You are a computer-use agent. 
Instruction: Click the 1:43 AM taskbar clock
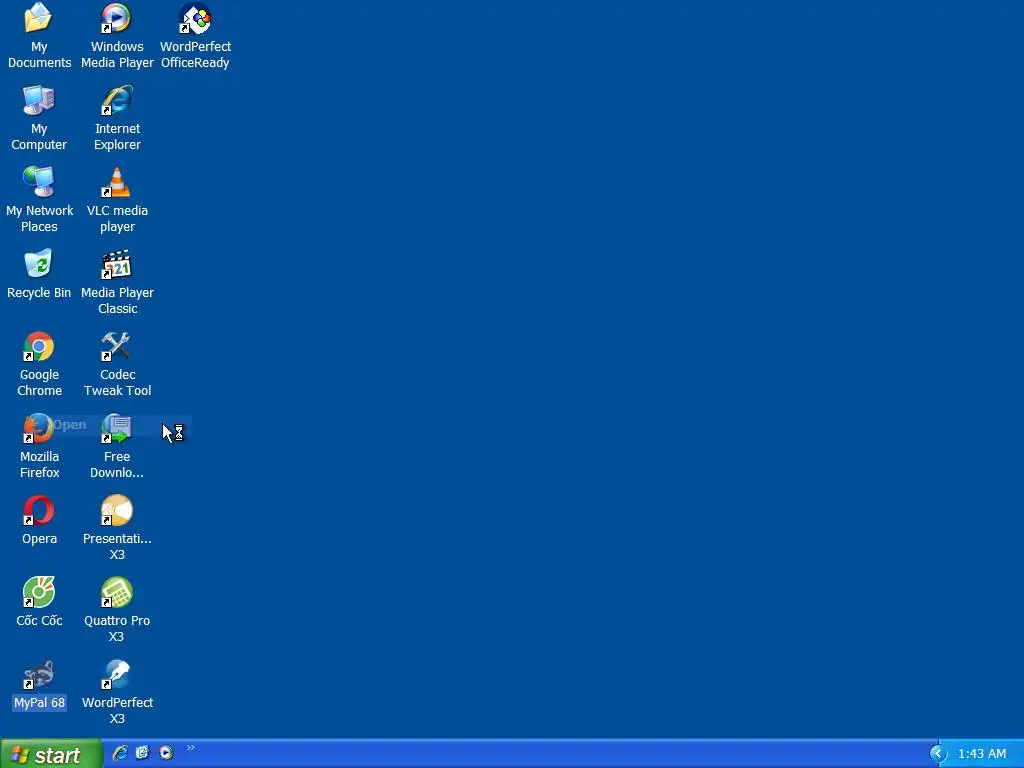pos(982,754)
